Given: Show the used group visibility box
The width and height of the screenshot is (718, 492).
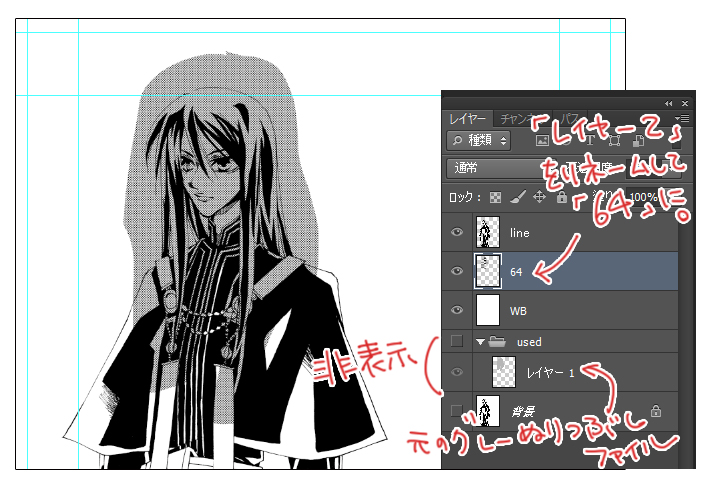Looking at the screenshot, I should (457, 341).
